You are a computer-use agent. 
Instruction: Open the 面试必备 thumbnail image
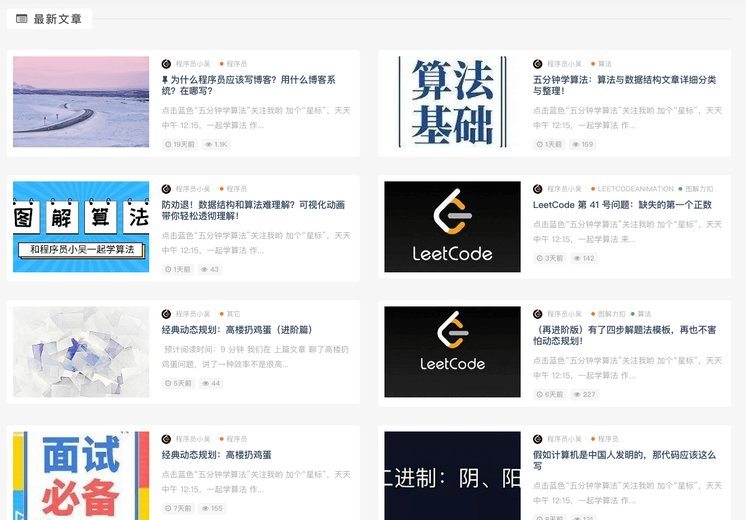click(x=81, y=476)
